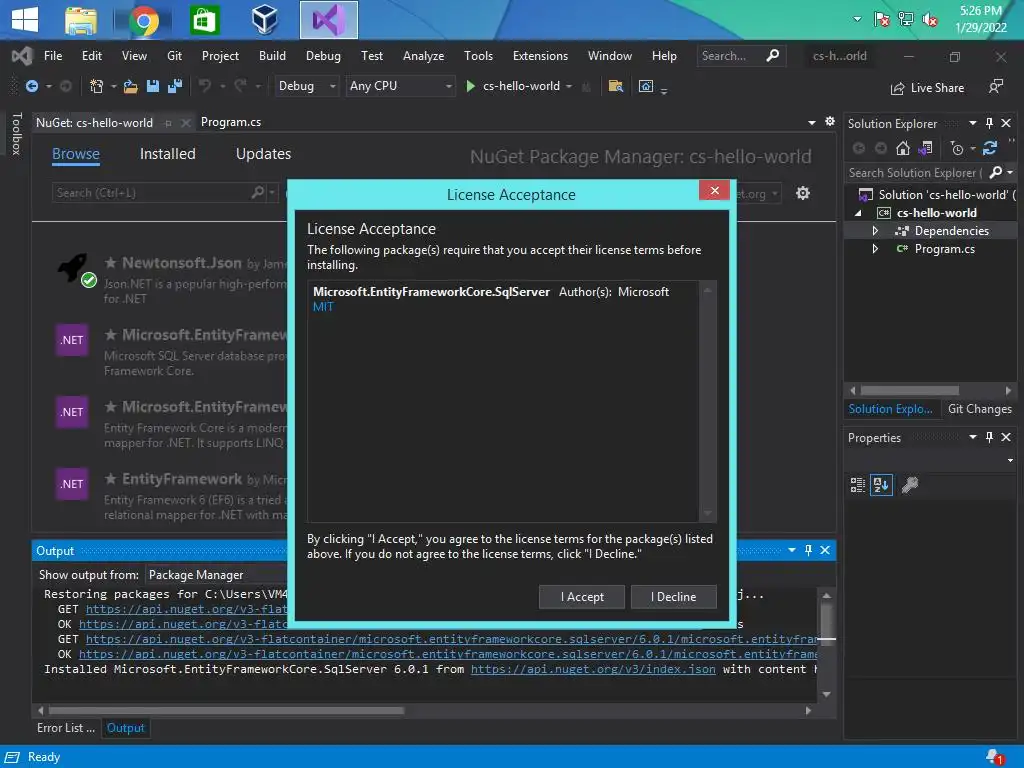Click the Find in Files folder icon
The width and height of the screenshot is (1024, 768).
[615, 86]
